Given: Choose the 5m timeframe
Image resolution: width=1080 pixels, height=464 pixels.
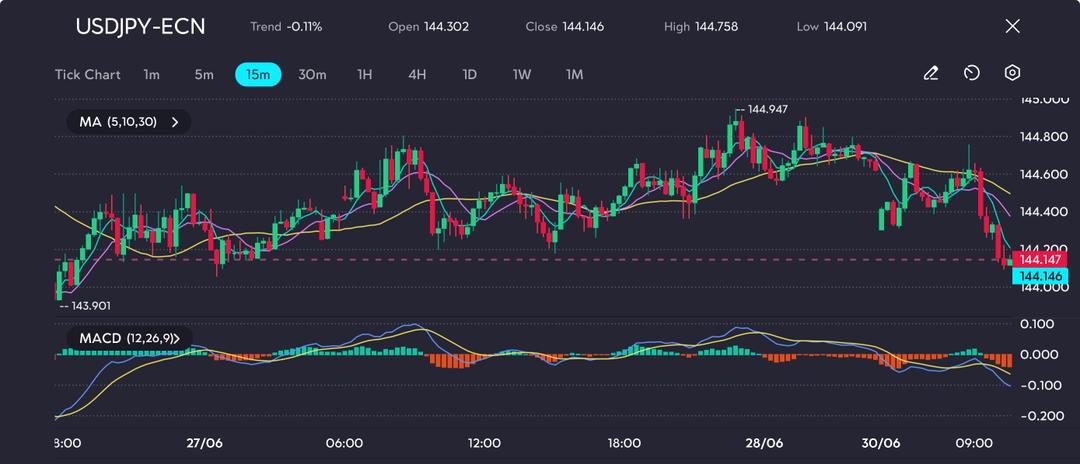Looking at the screenshot, I should point(204,75).
